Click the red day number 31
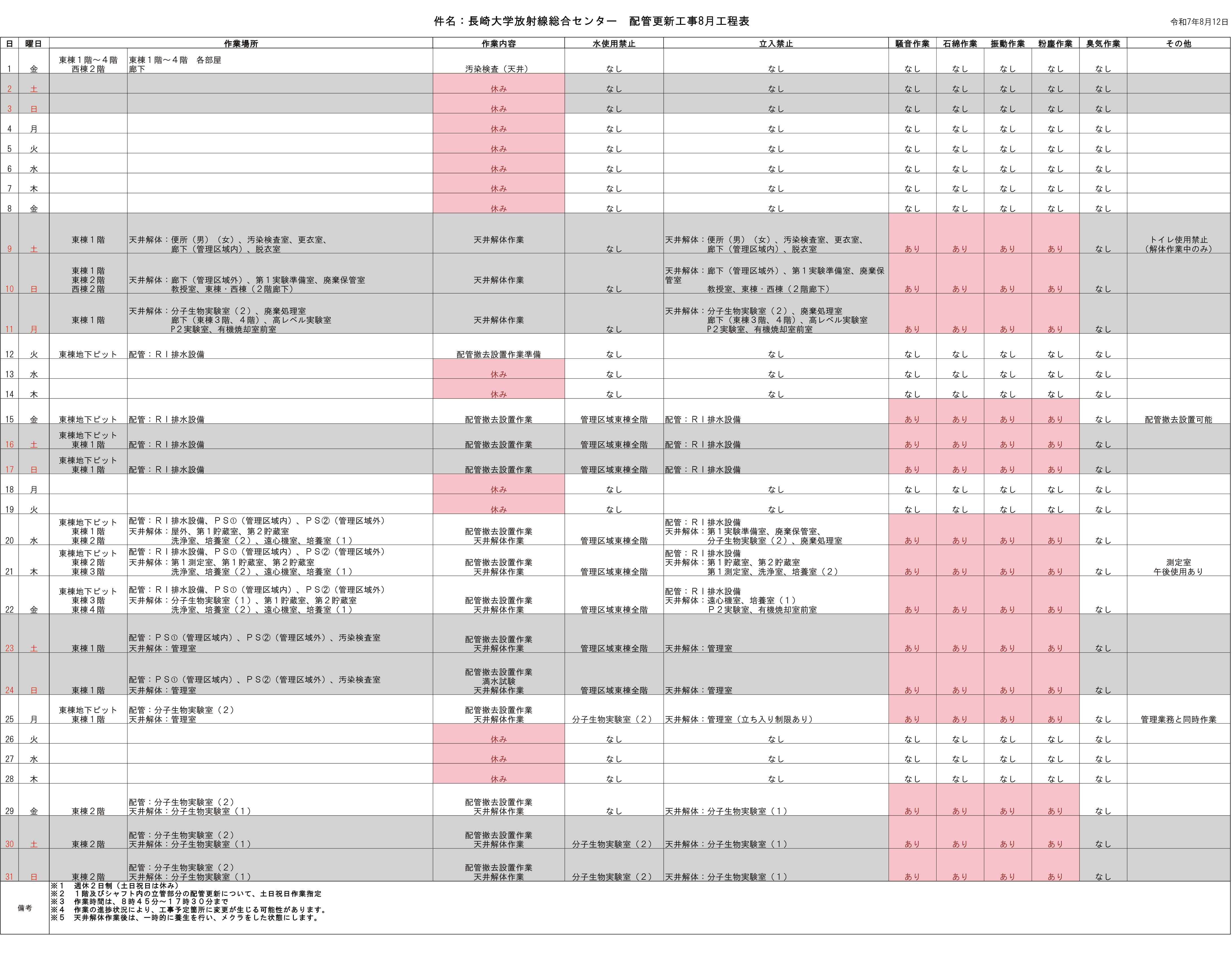 [10, 877]
